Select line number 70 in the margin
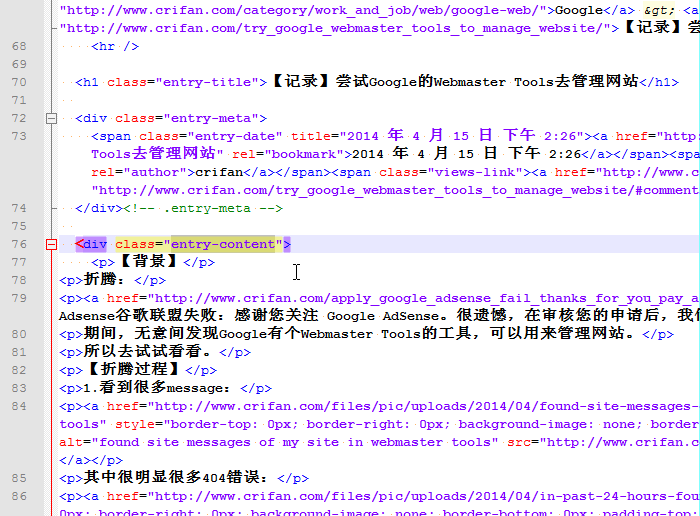The height and width of the screenshot is (516, 700). coord(19,82)
